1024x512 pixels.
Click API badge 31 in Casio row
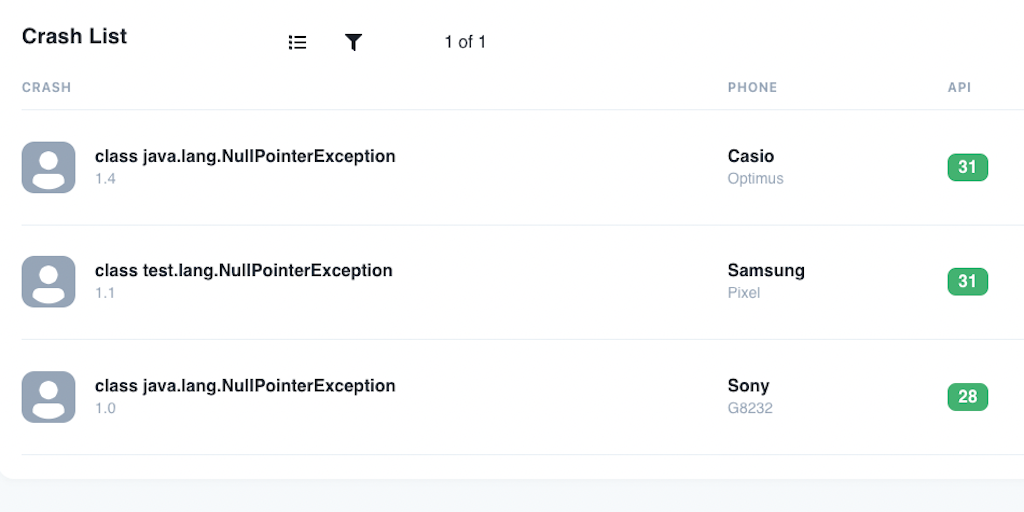tap(967, 167)
